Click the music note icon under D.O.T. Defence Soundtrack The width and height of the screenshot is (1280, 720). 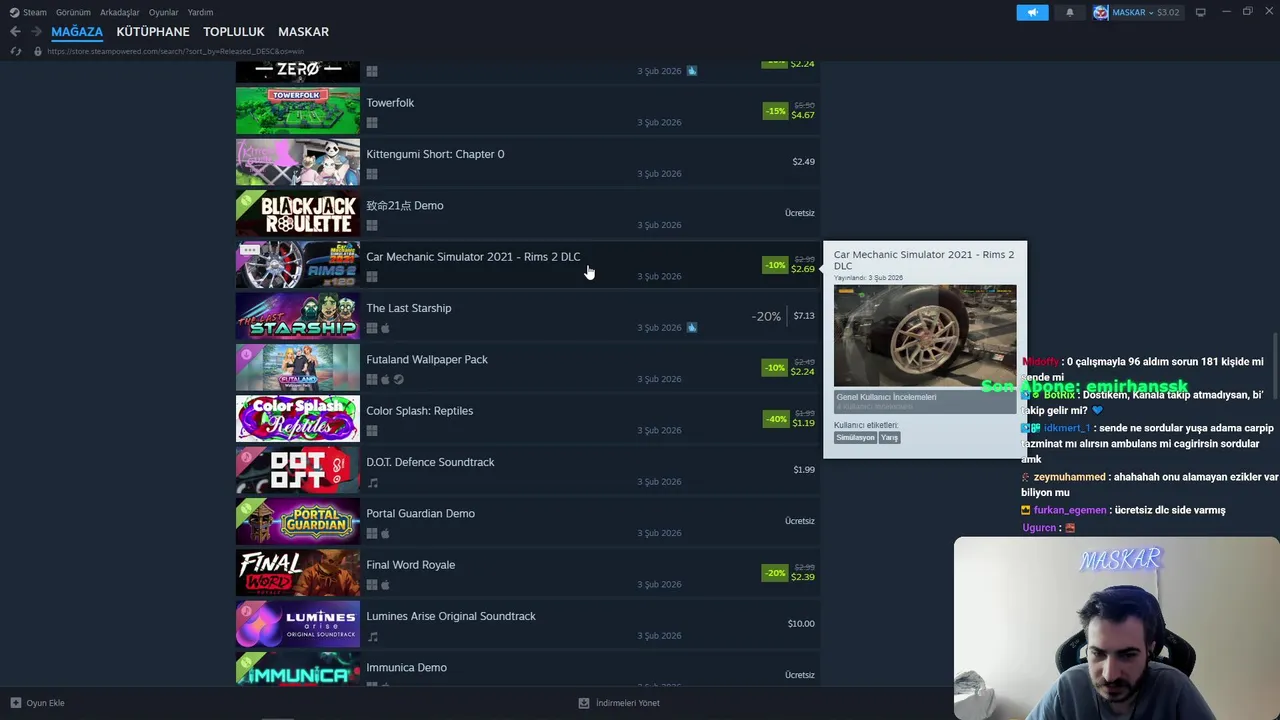(372, 482)
